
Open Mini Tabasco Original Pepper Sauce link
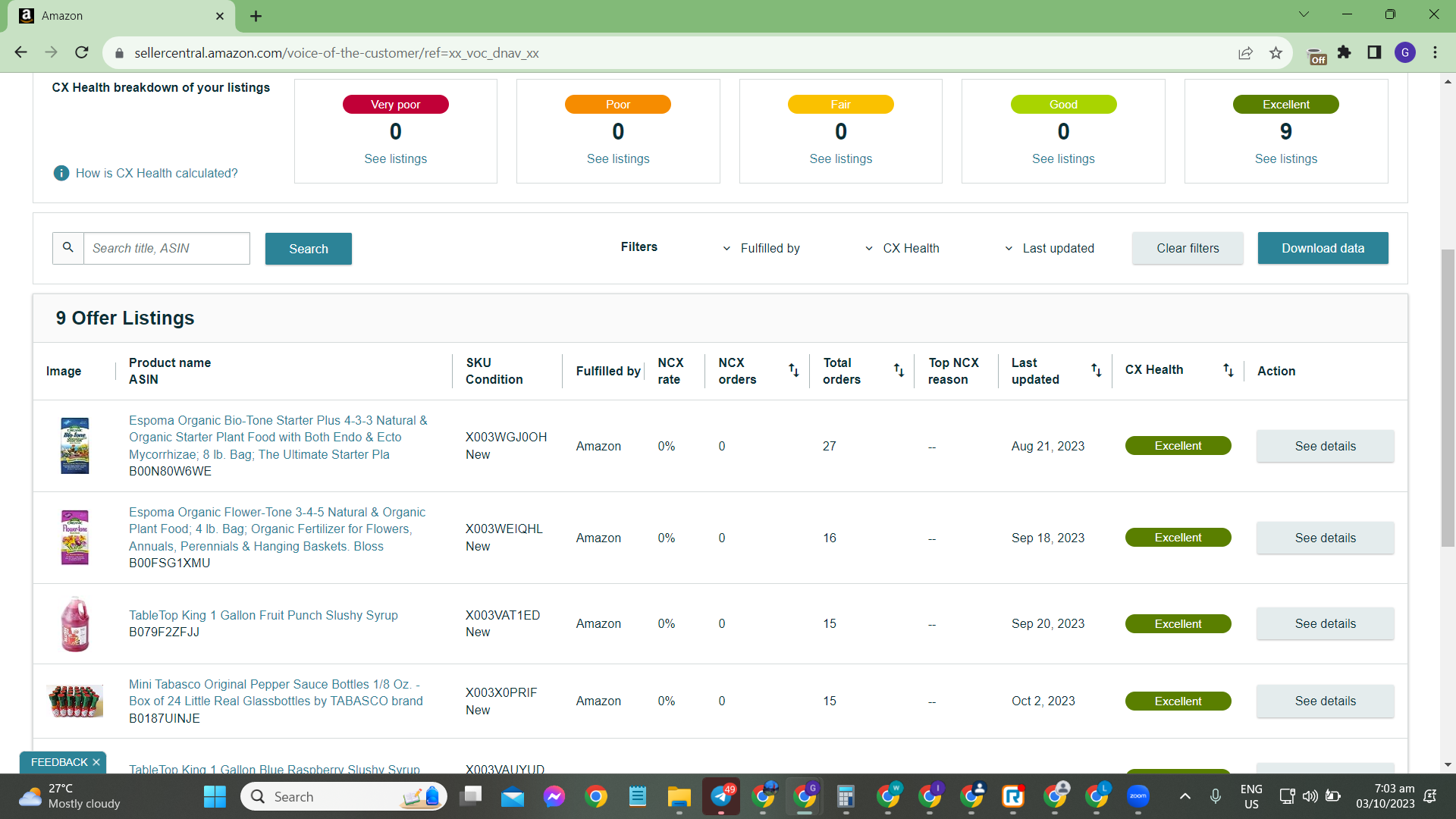276,692
